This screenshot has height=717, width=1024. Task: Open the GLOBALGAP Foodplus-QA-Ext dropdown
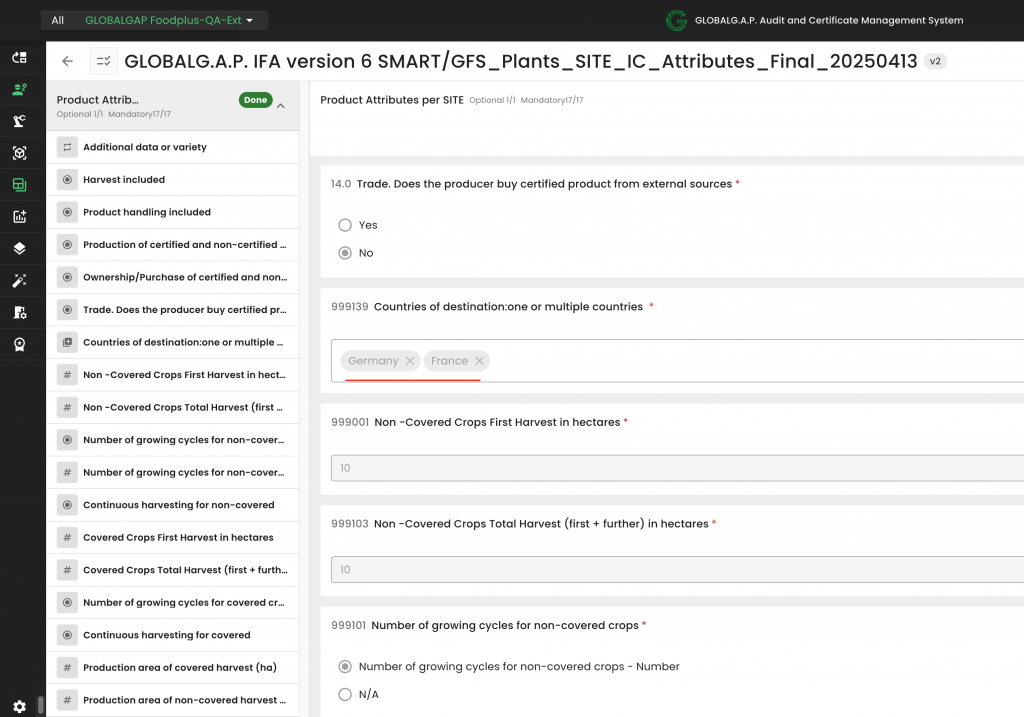[x=169, y=20]
